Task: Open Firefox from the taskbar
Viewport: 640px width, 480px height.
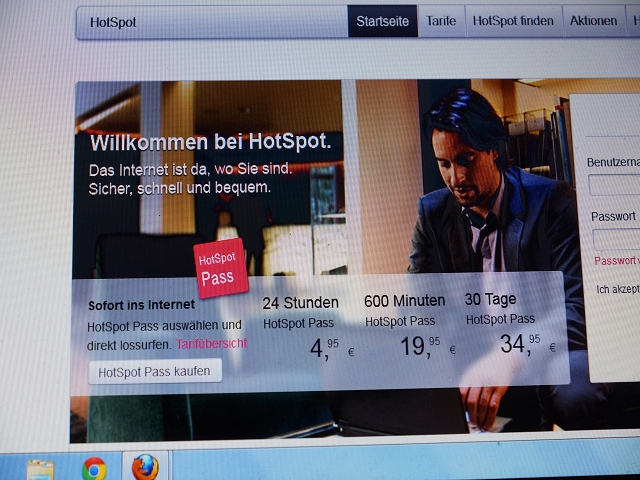Action: [x=145, y=467]
